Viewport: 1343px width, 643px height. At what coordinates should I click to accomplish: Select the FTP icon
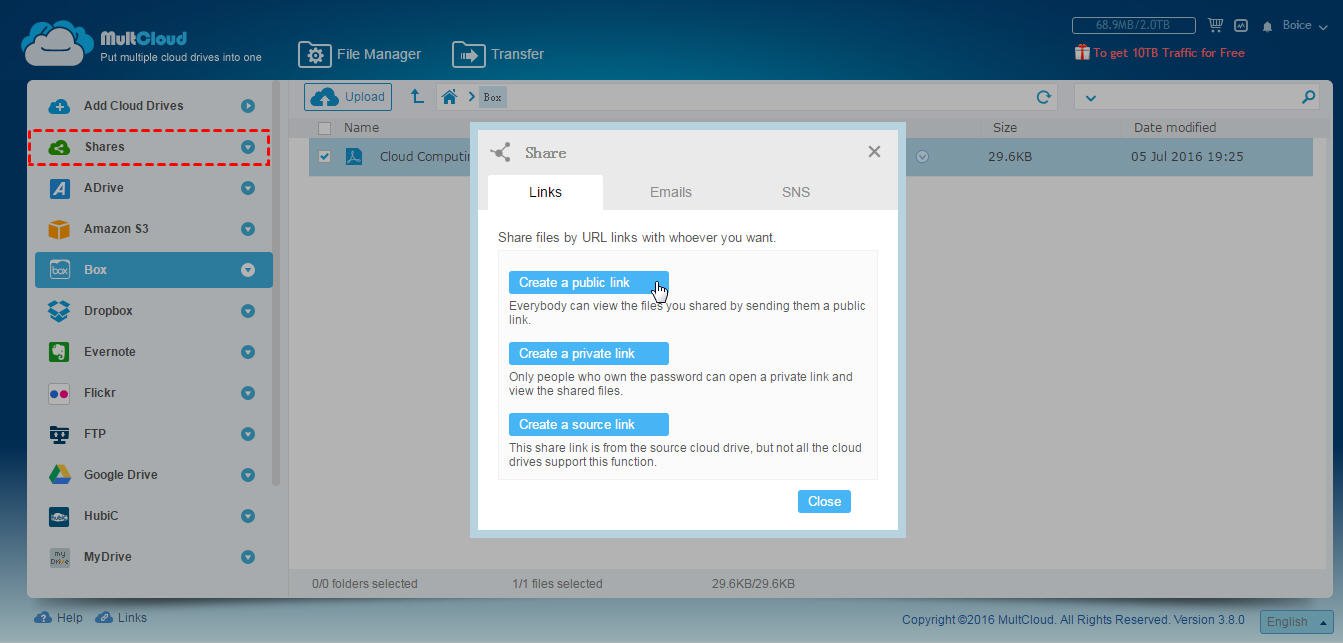tap(59, 434)
